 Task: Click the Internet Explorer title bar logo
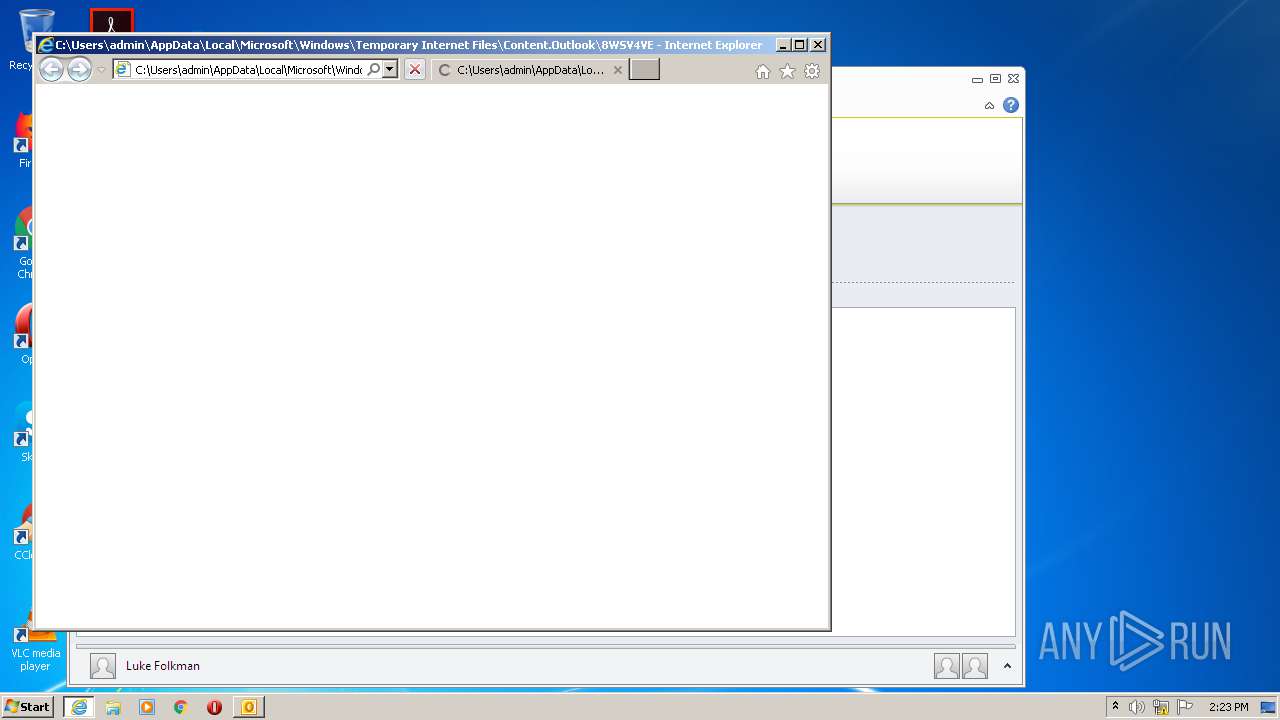(45, 45)
